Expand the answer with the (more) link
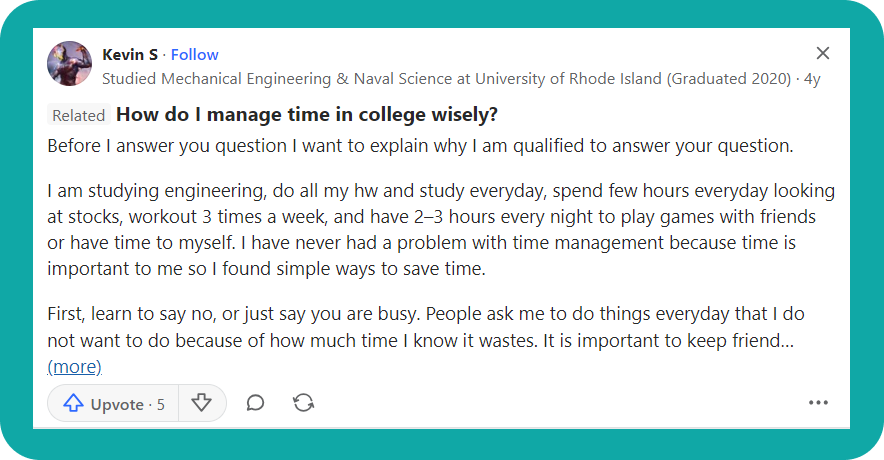The width and height of the screenshot is (884, 460). 74,366
